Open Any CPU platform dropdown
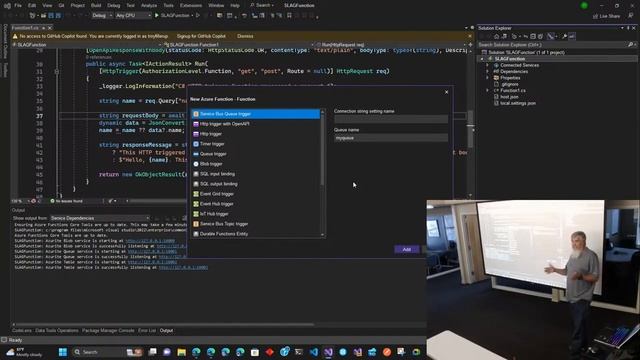 (133, 16)
